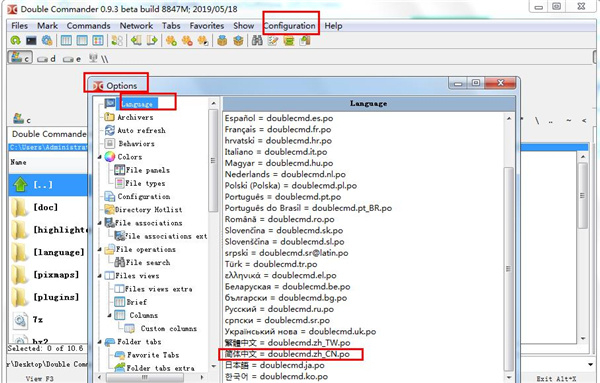
Task: Click the Exit Alt+X button
Action: tap(557, 379)
